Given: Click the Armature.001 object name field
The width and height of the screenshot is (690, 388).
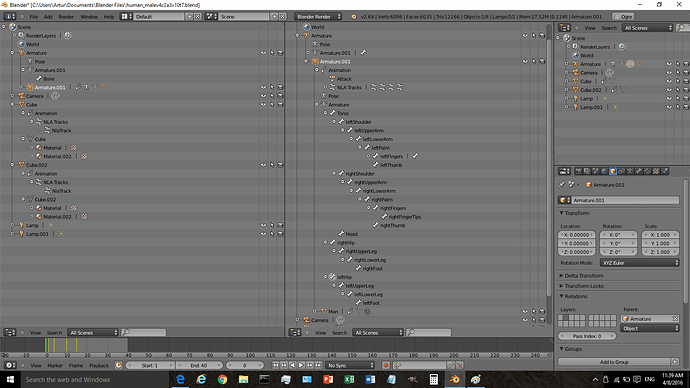Looking at the screenshot, I should 624,200.
